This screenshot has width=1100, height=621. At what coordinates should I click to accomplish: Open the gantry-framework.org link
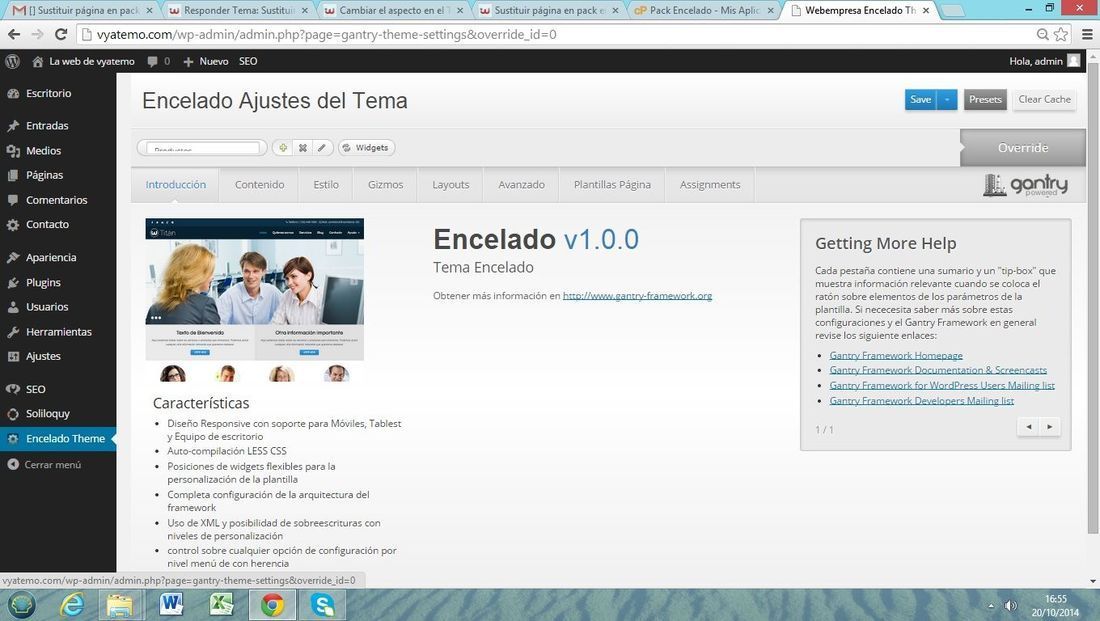click(x=637, y=296)
